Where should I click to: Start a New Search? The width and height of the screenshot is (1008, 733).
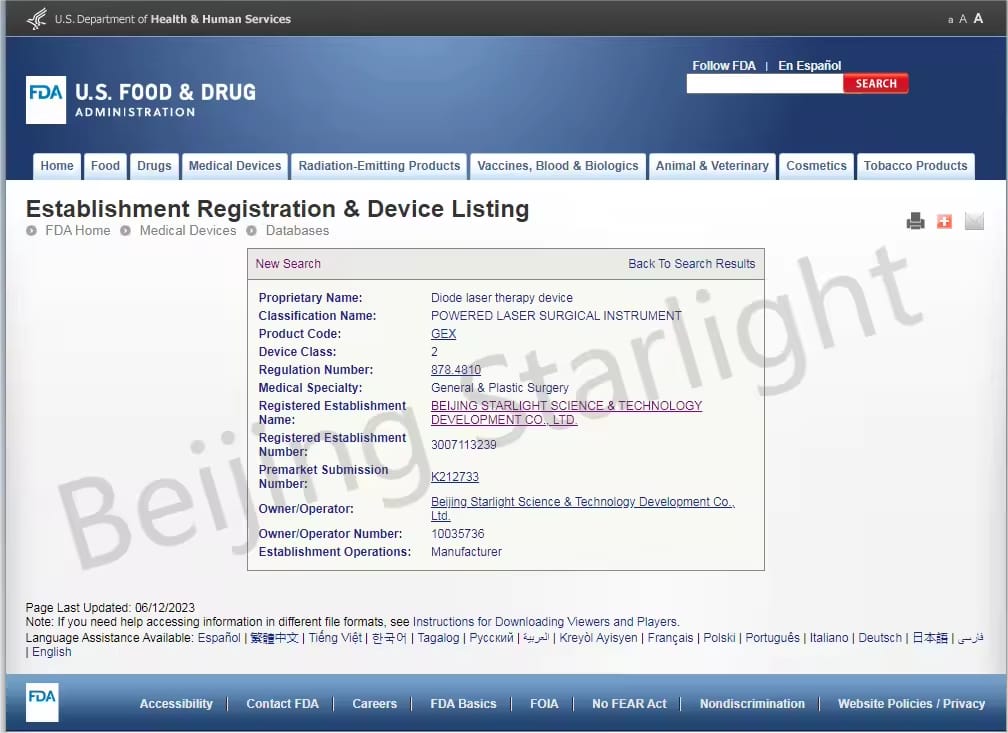coord(288,264)
